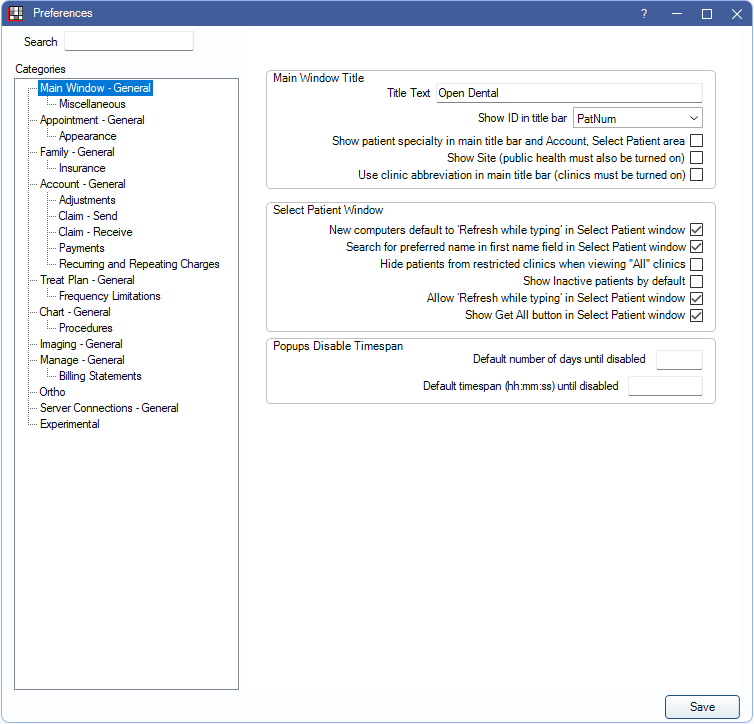Go to Server Connections - General
754x724 pixels.
pos(109,408)
